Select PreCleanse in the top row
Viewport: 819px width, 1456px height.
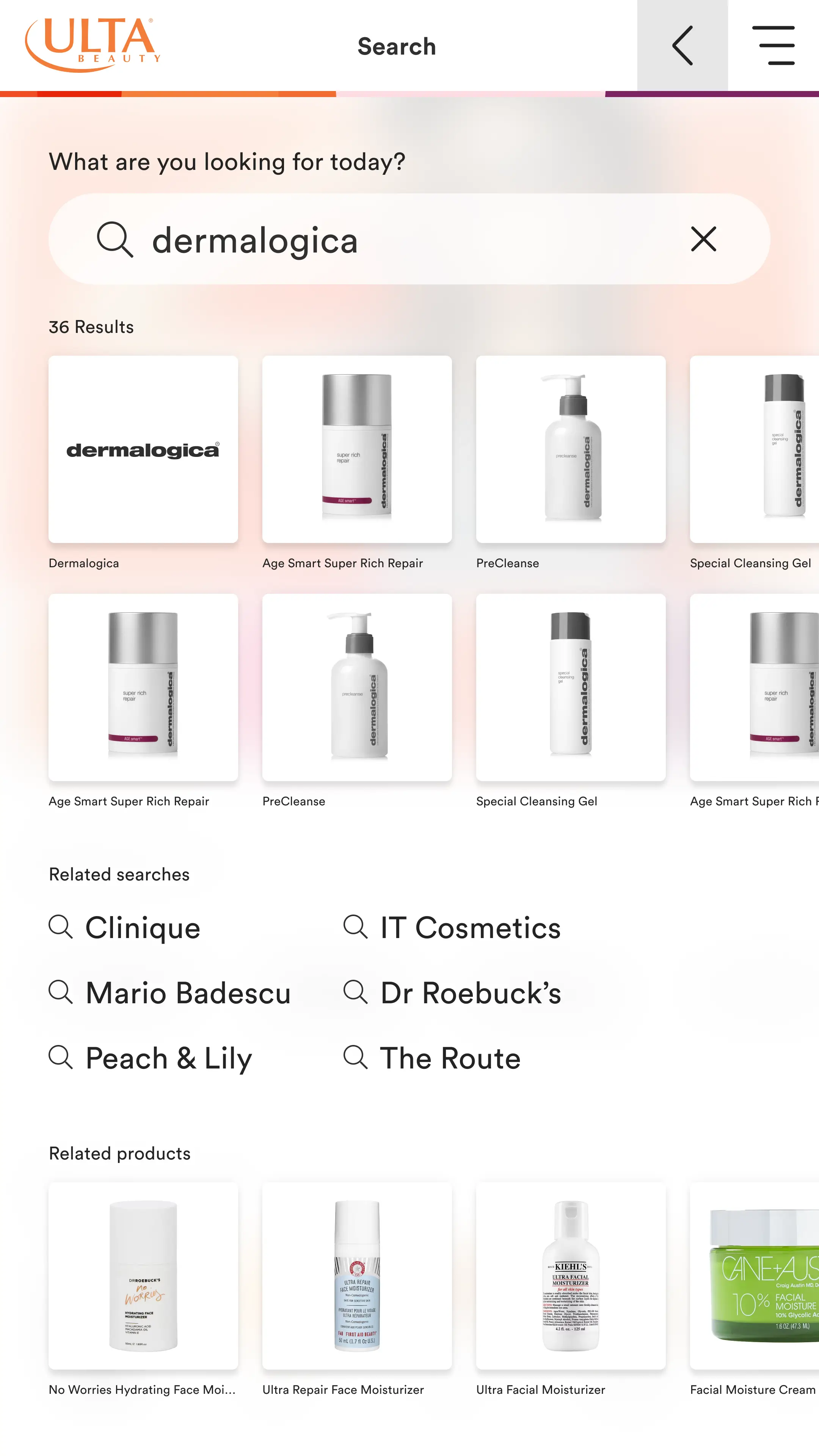coord(571,463)
